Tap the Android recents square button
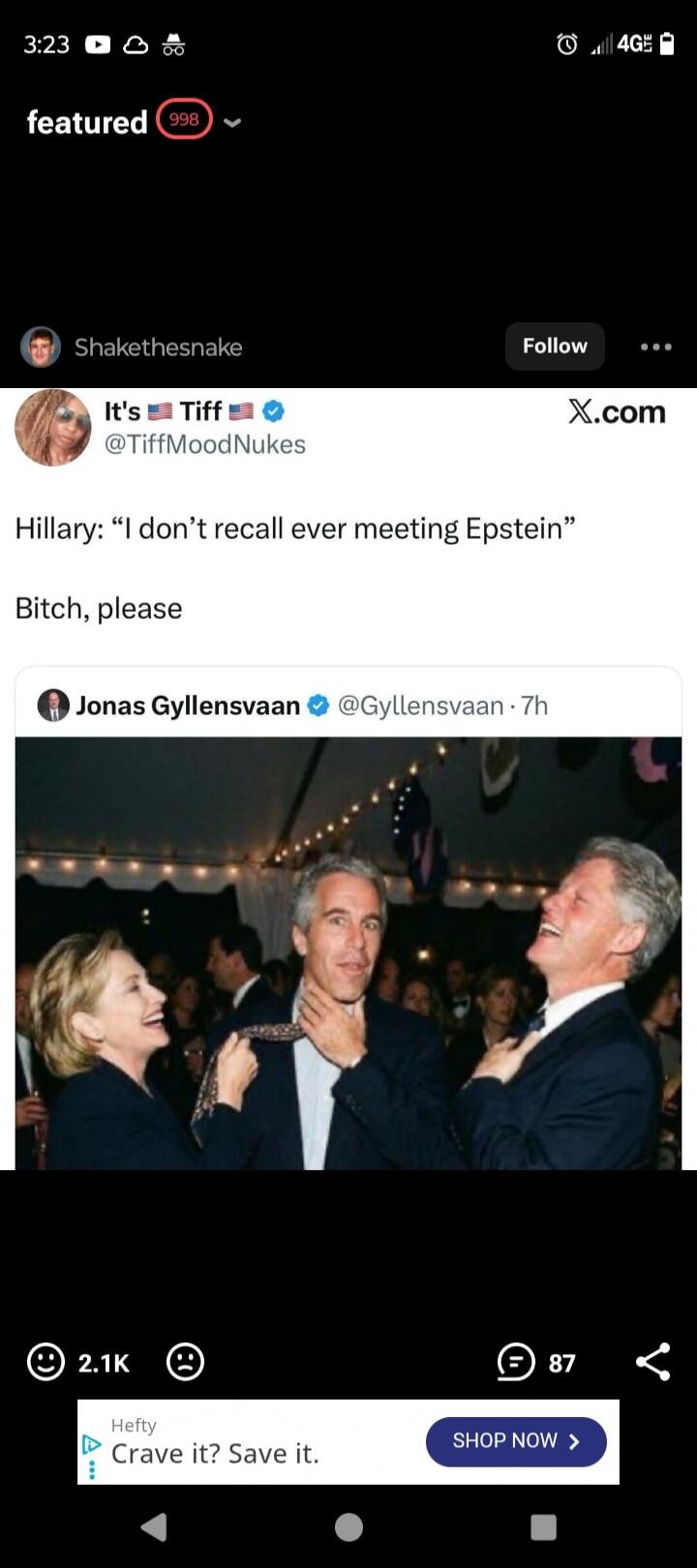 point(544,1527)
